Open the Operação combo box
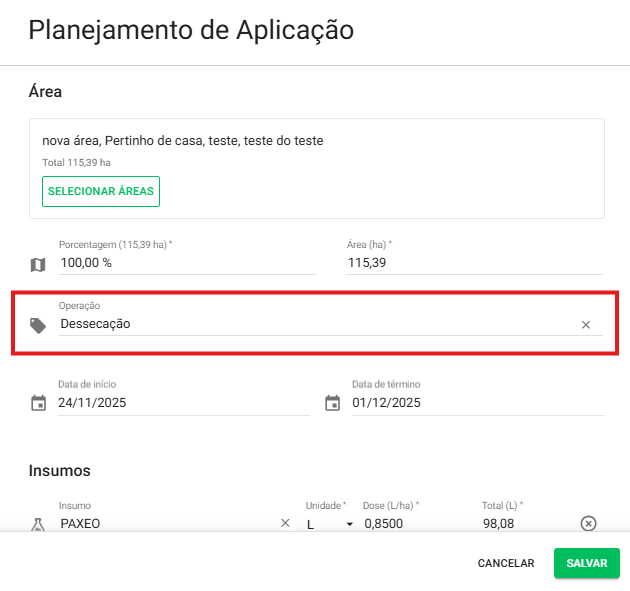630x591 pixels. click(x=310, y=324)
